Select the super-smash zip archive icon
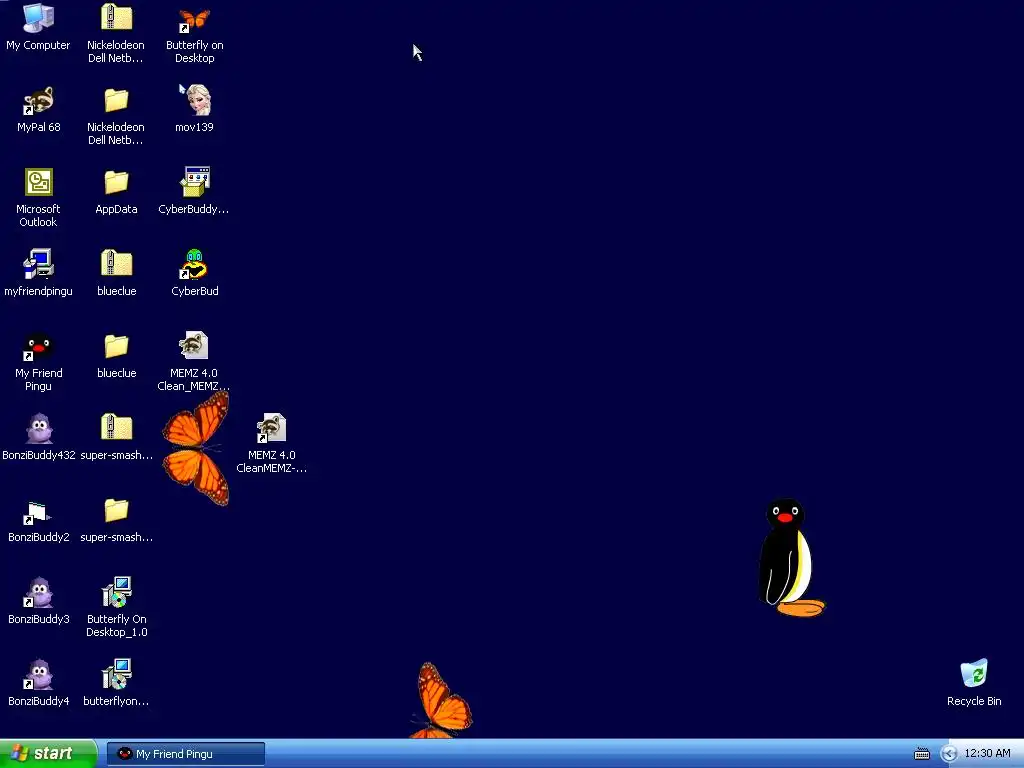The image size is (1024, 768). coord(116,428)
